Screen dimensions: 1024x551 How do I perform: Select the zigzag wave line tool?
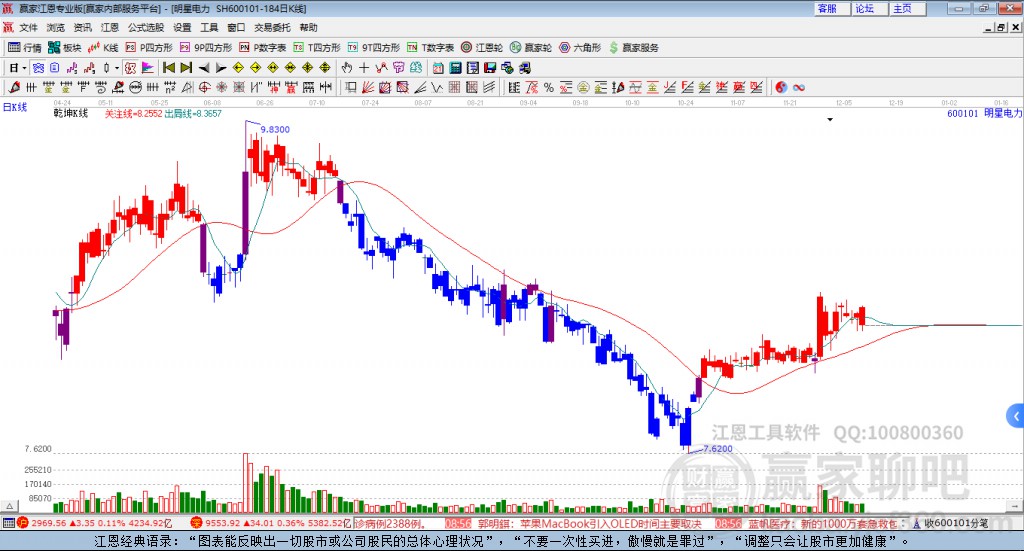(x=437, y=87)
